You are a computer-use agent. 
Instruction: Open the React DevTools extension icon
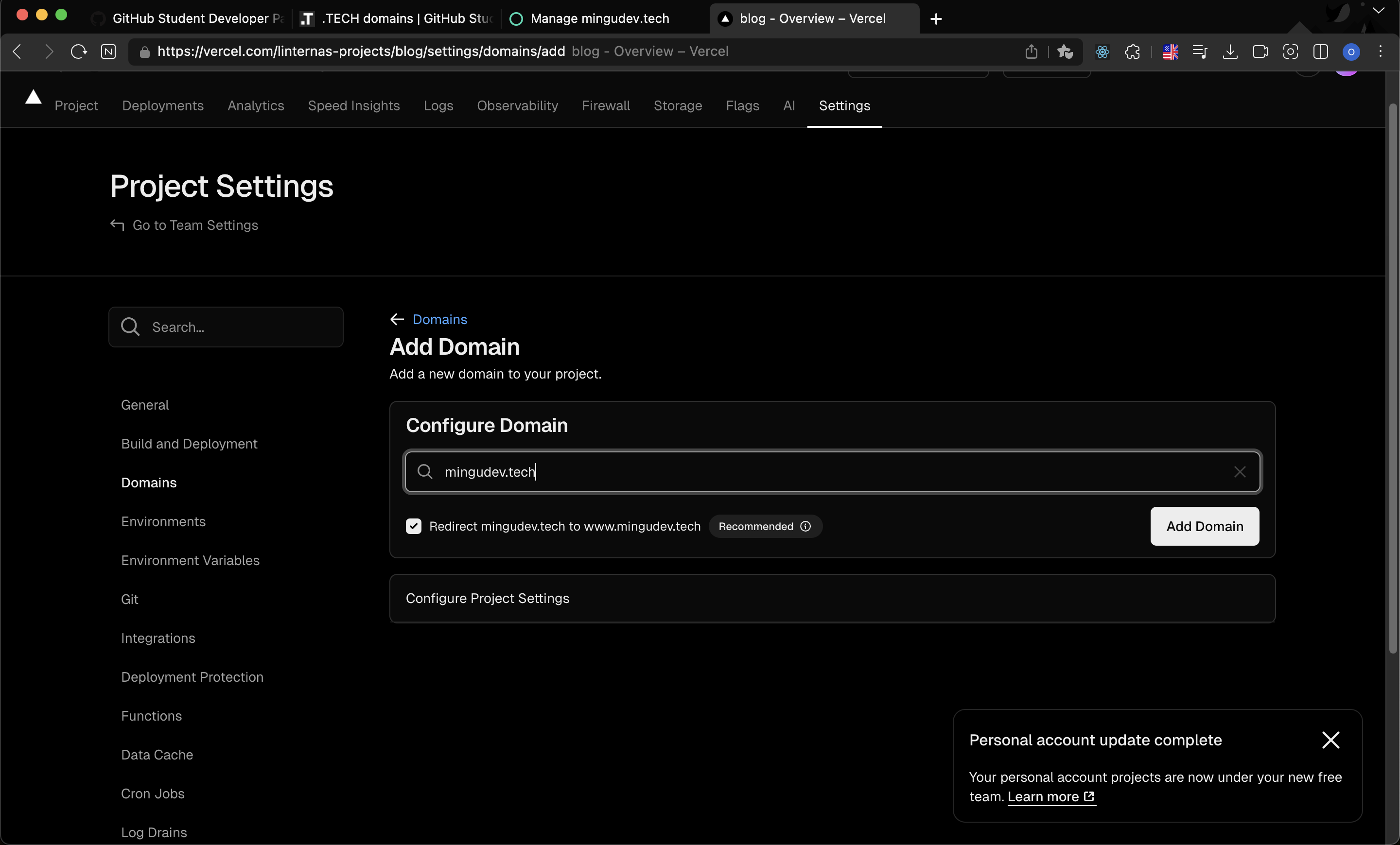click(x=1102, y=52)
